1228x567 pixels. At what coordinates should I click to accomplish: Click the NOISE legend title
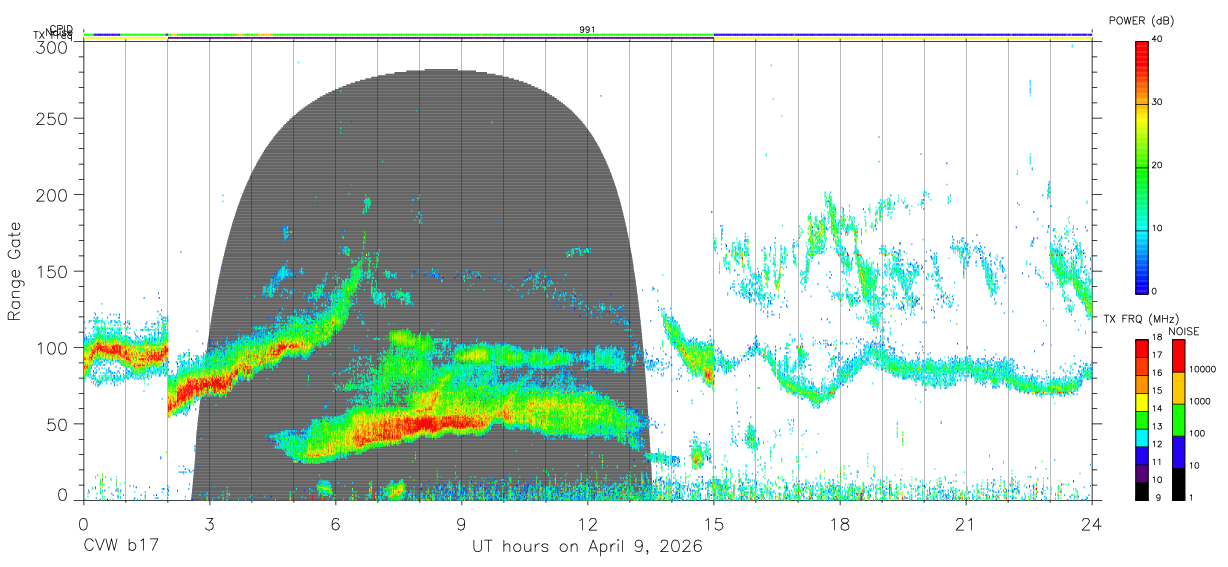[1186, 331]
